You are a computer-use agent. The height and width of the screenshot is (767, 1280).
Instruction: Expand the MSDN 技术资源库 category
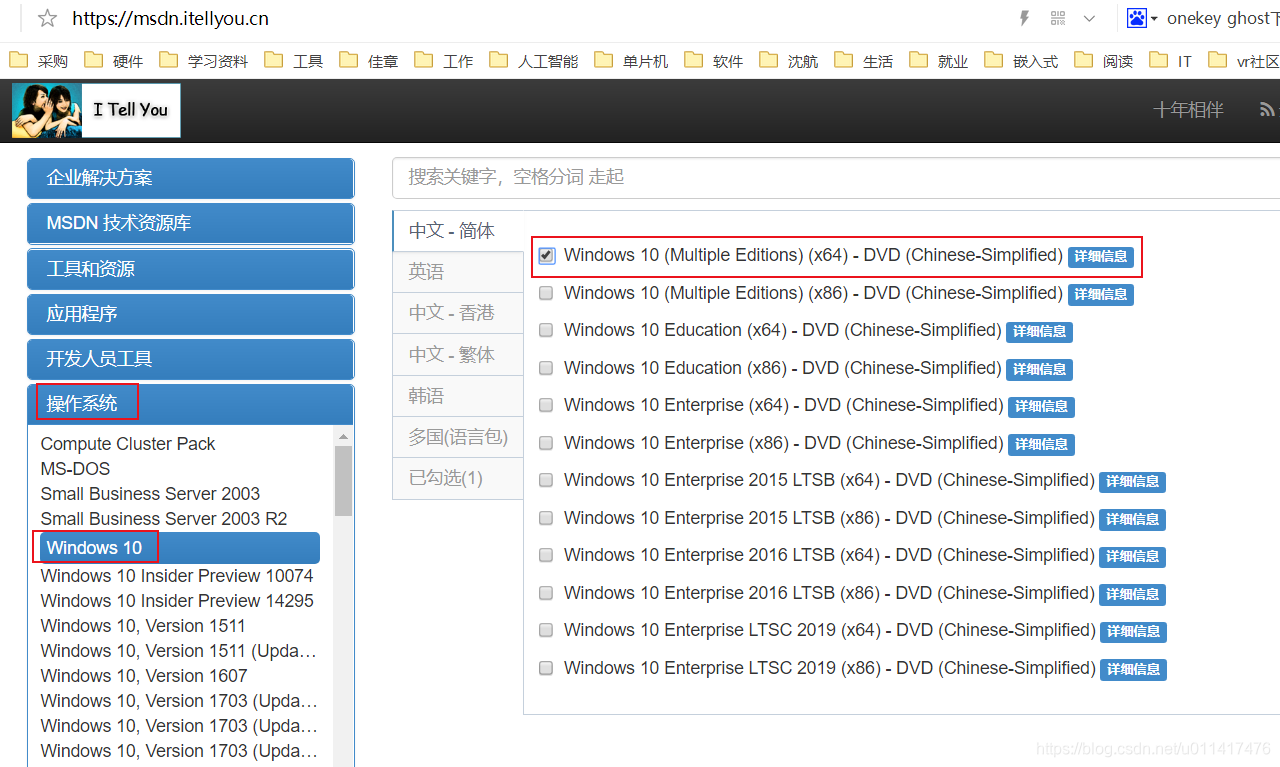tap(191, 223)
